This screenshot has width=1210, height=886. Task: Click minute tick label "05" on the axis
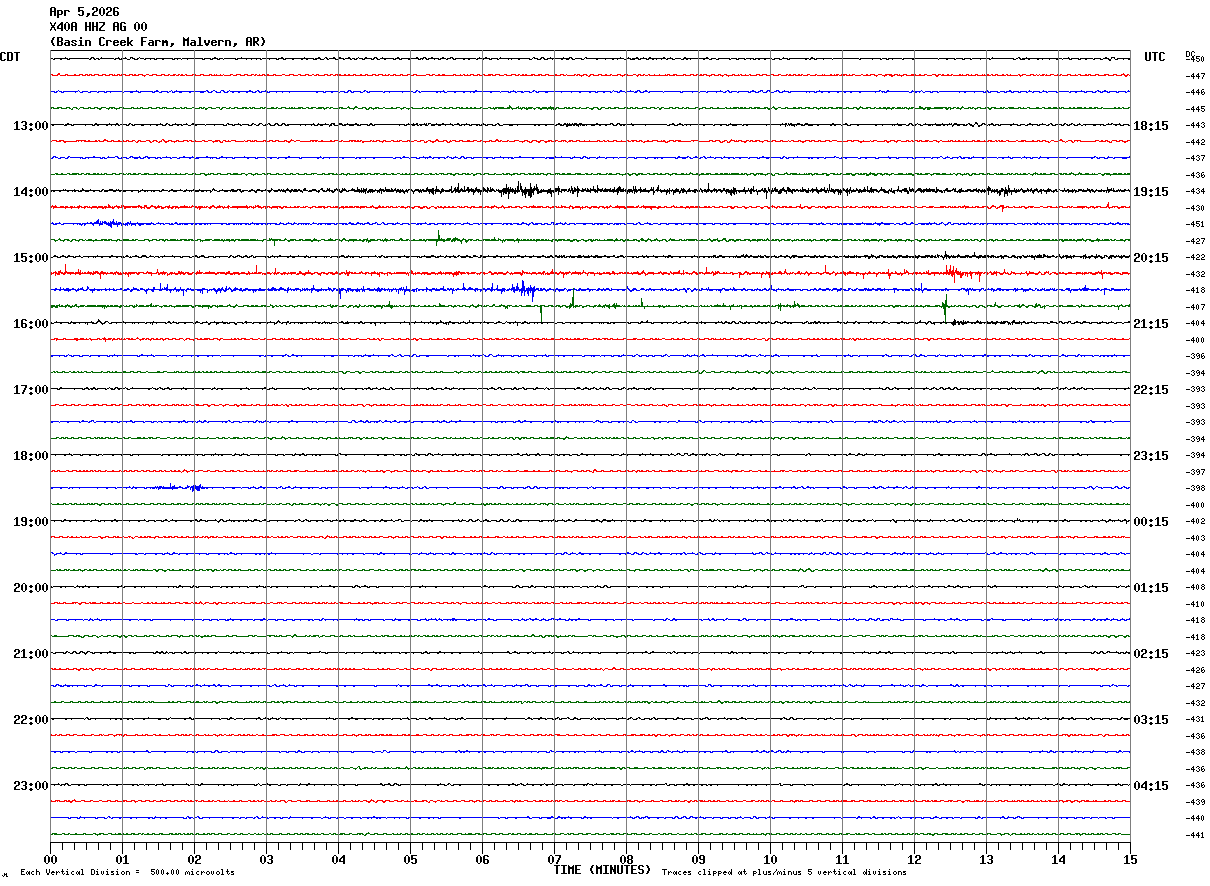pyautogui.click(x=410, y=859)
